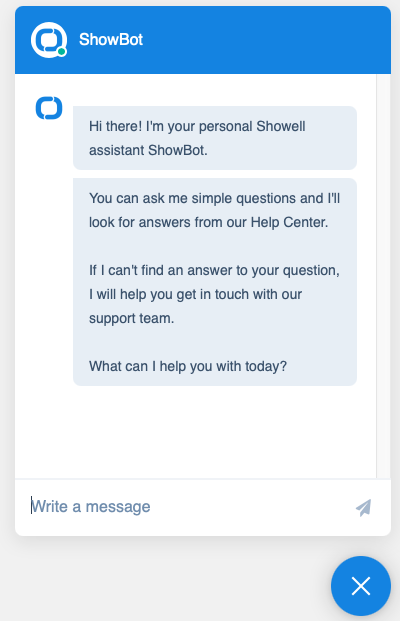Click the word 'Showell' in greeting
The width and height of the screenshot is (400, 621).
(x=281, y=126)
